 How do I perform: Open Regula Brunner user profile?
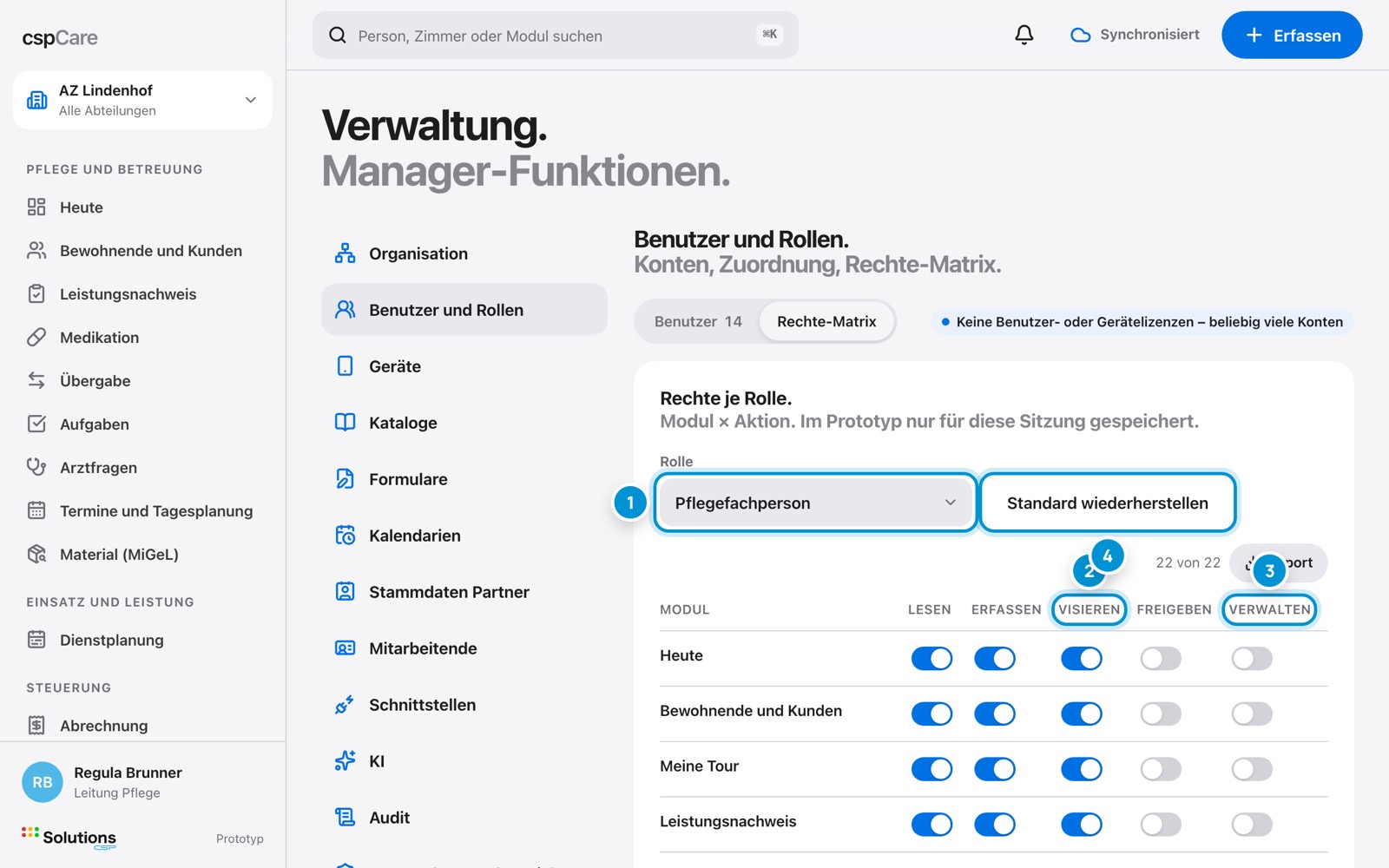tap(142, 781)
